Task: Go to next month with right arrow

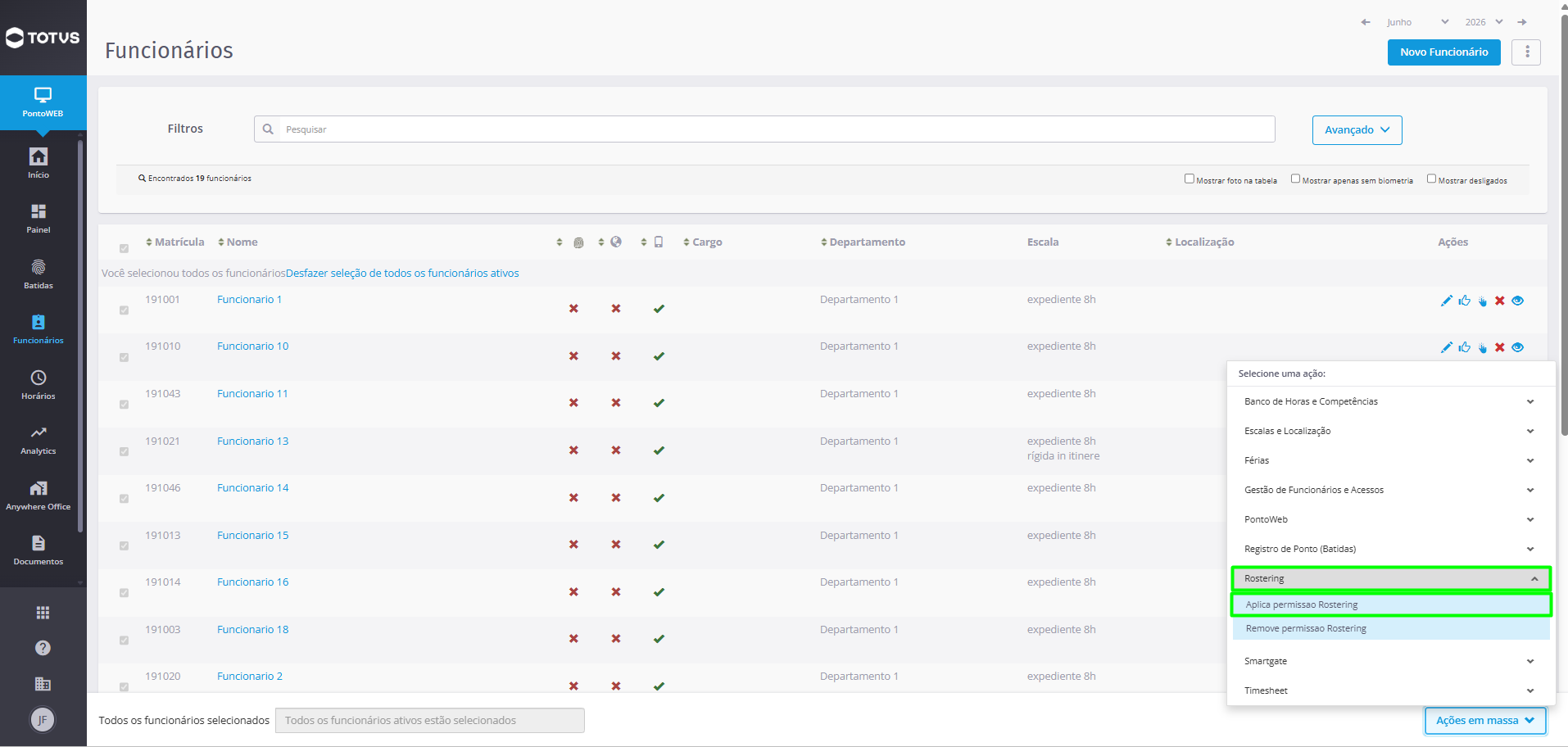Action: [1521, 22]
